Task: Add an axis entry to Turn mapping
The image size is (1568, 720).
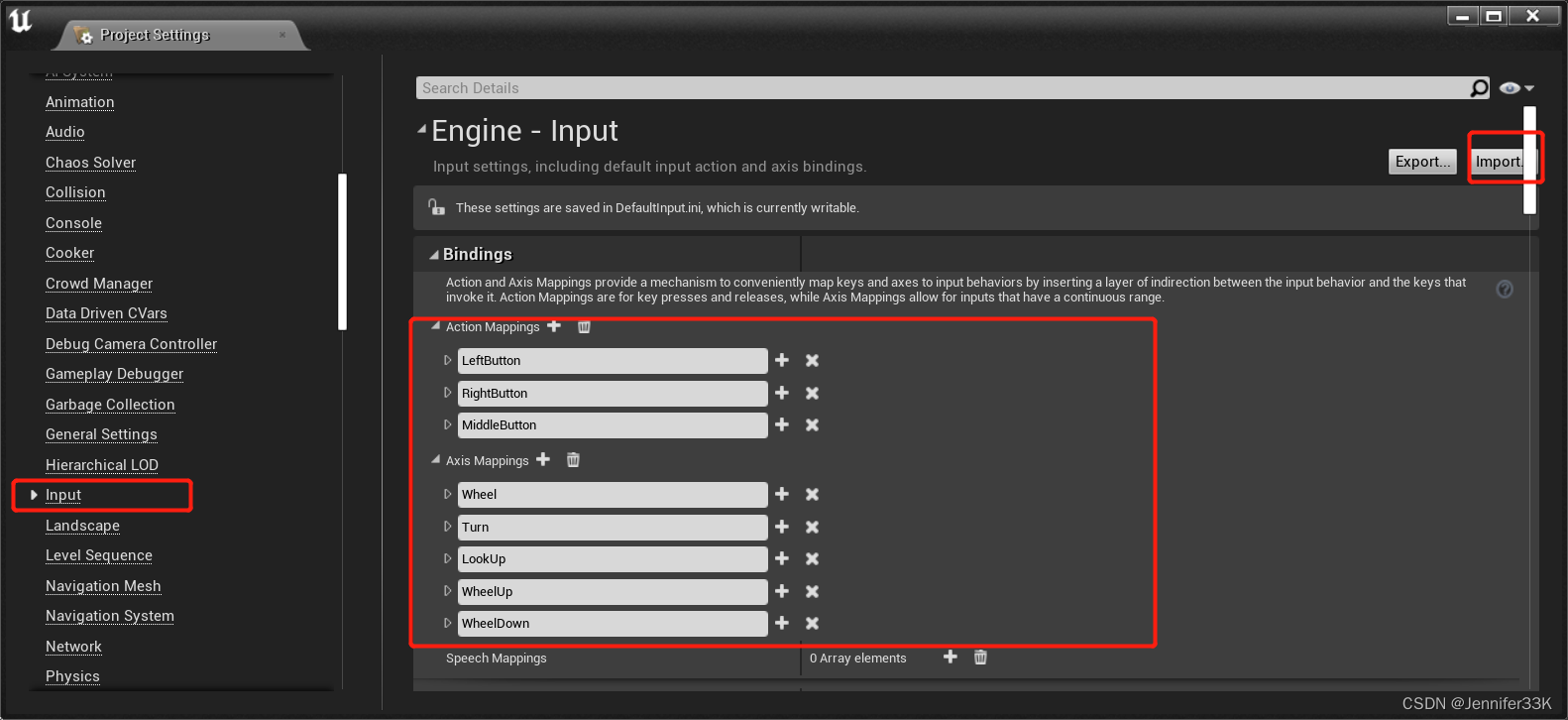Action: (x=782, y=527)
